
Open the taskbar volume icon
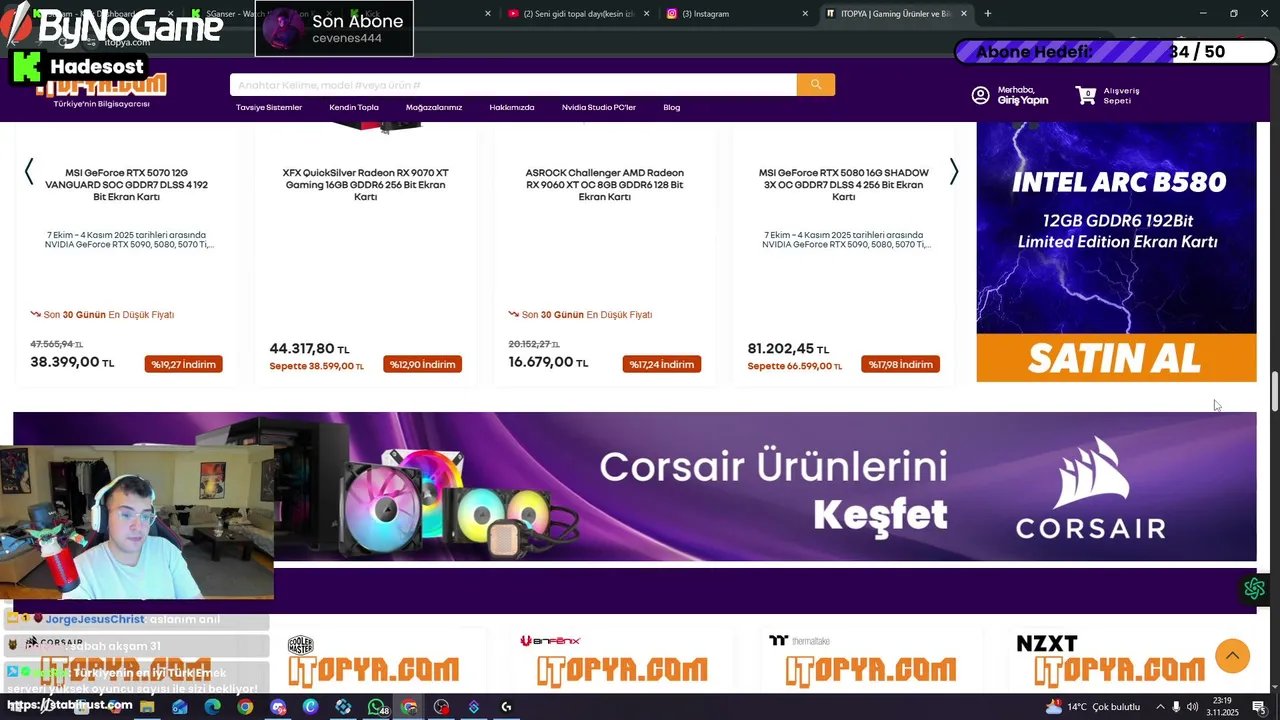[1192, 707]
